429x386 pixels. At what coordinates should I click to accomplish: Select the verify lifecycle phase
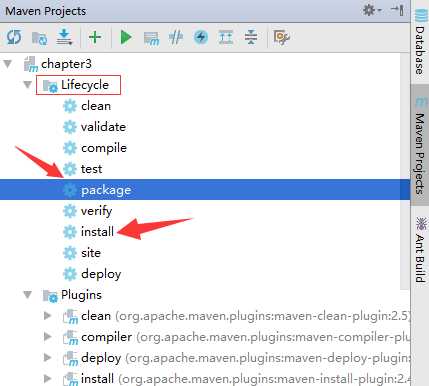[x=96, y=211]
